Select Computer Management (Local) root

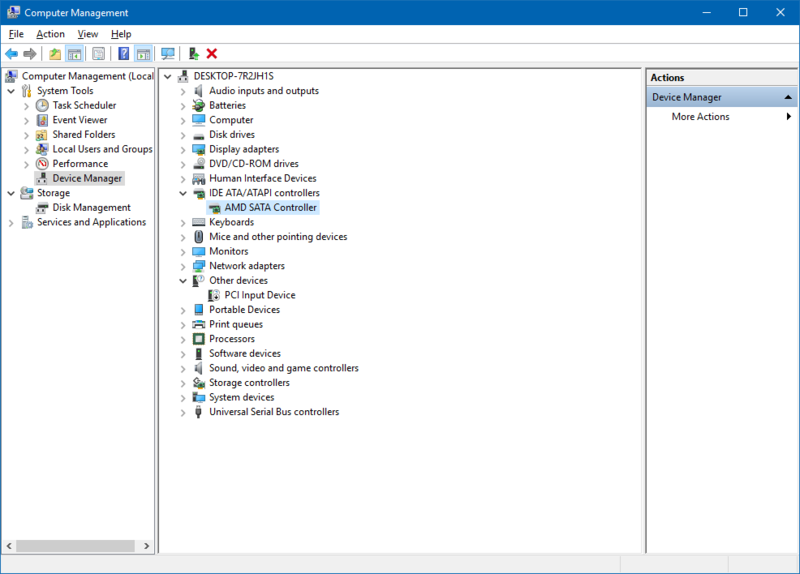(x=87, y=76)
